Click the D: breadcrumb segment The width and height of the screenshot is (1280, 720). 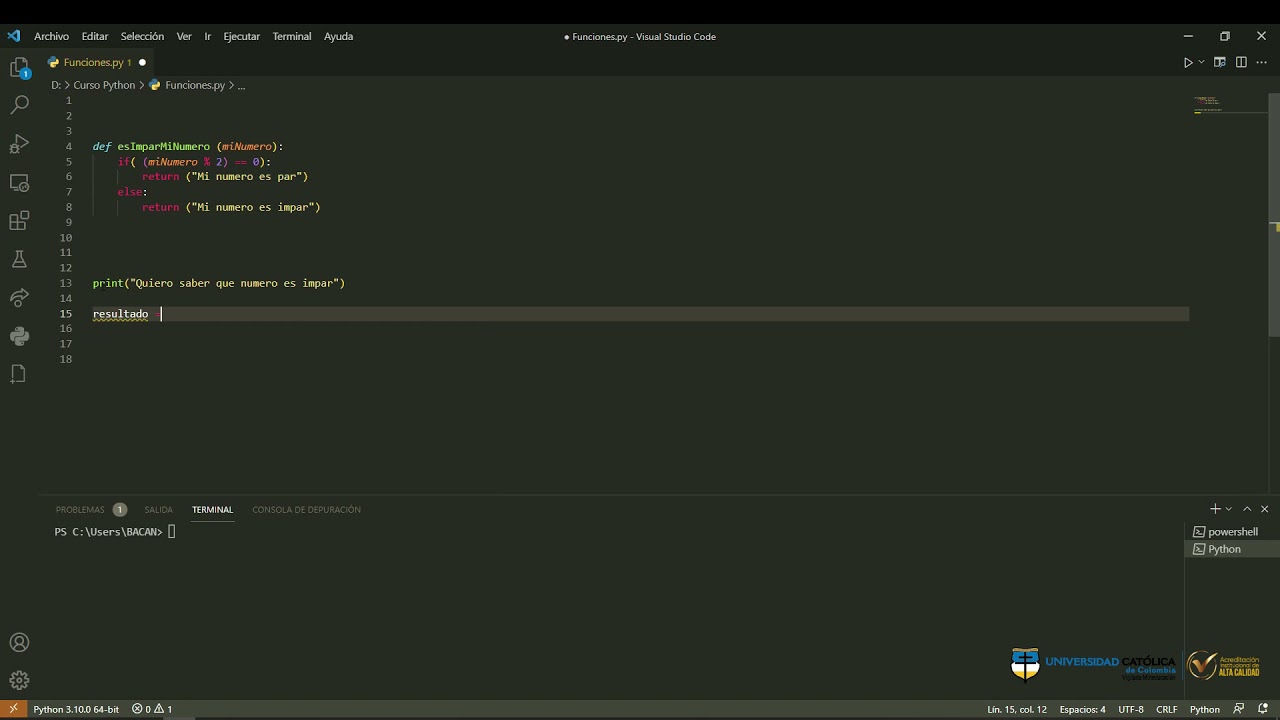point(56,85)
